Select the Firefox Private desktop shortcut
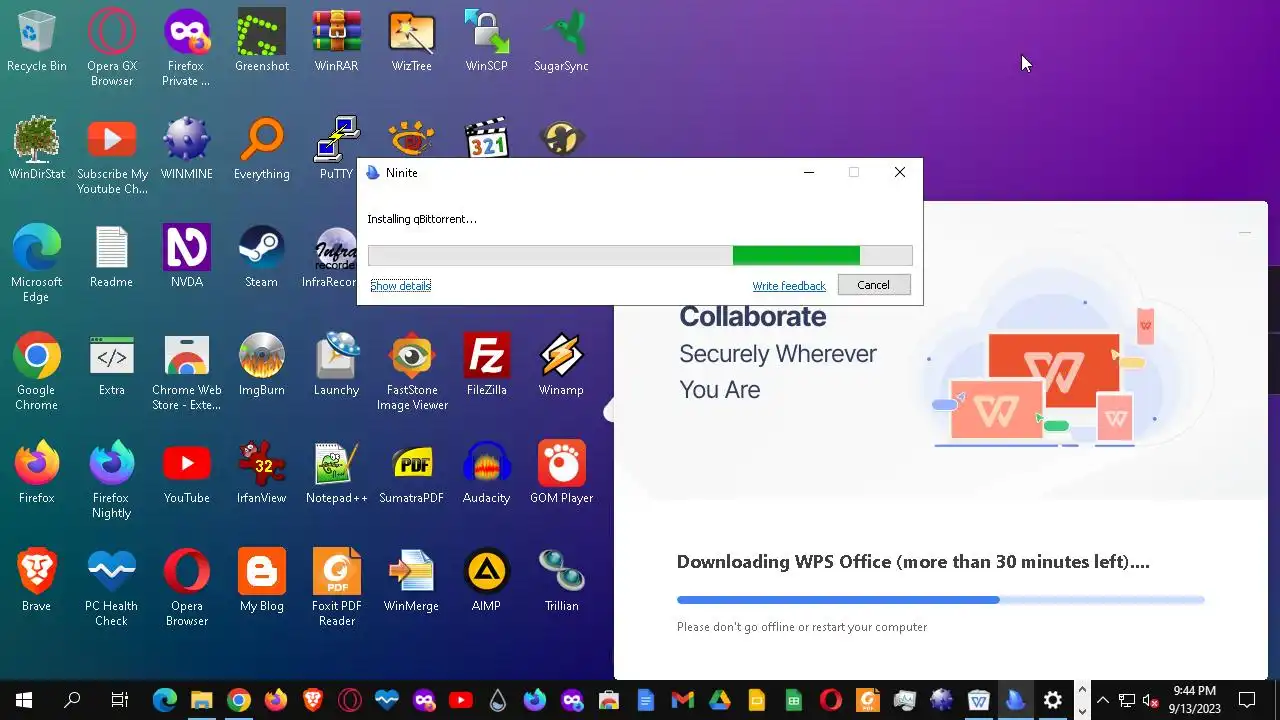Viewport: 1280px width, 720px height. [x=187, y=49]
